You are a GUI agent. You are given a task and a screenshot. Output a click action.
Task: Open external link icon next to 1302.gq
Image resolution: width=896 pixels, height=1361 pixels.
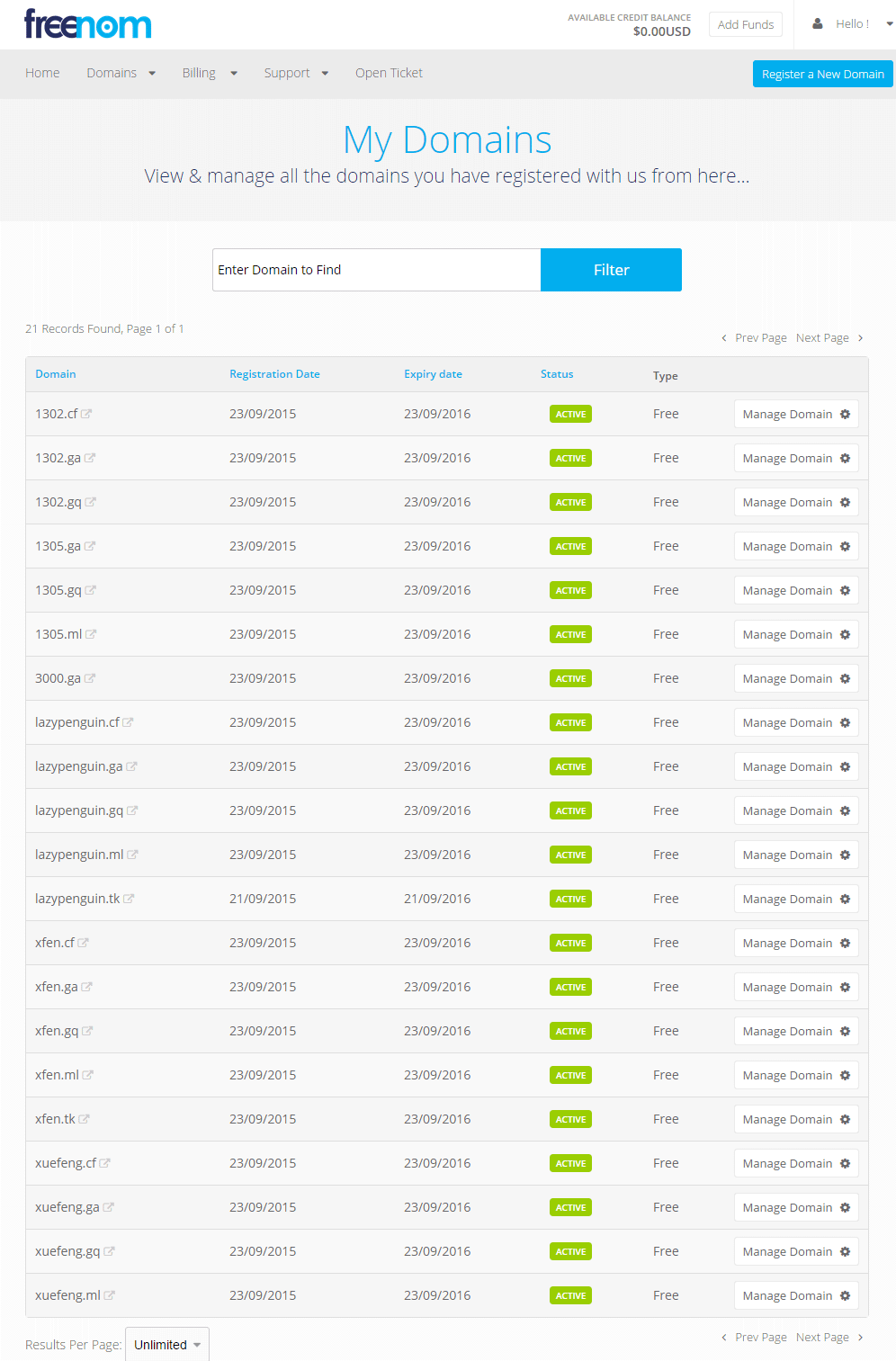pos(91,502)
